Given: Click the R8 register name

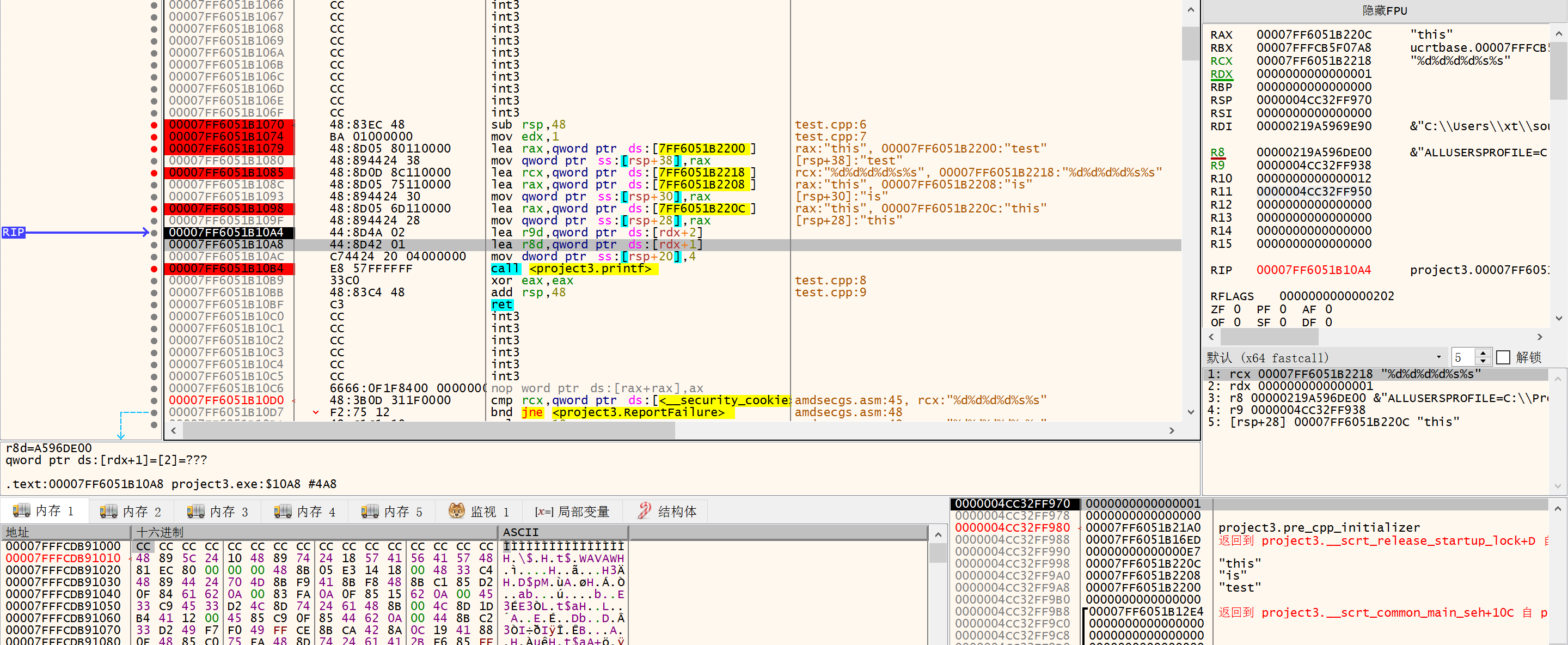Looking at the screenshot, I should coord(1217,153).
